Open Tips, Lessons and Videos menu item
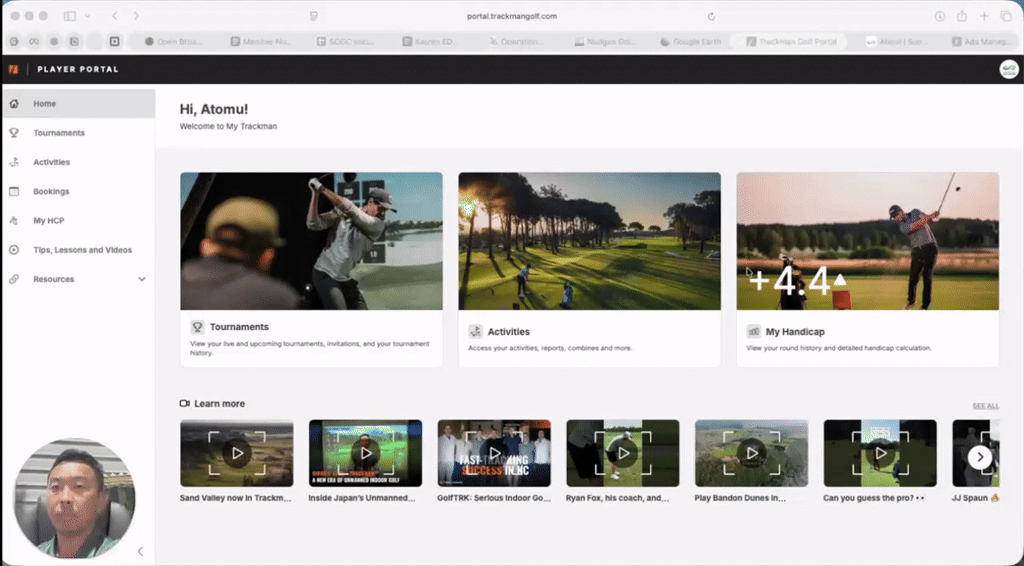Image resolution: width=1024 pixels, height=566 pixels. (78, 250)
